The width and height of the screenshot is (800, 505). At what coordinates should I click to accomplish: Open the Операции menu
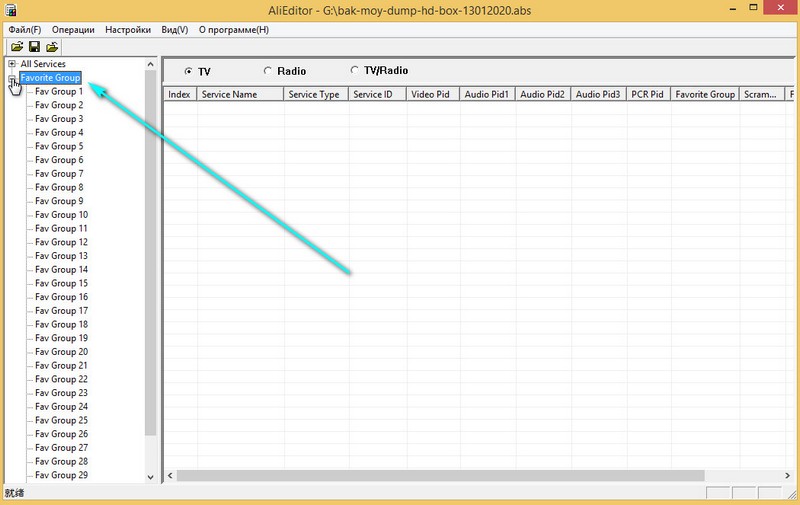(73, 30)
